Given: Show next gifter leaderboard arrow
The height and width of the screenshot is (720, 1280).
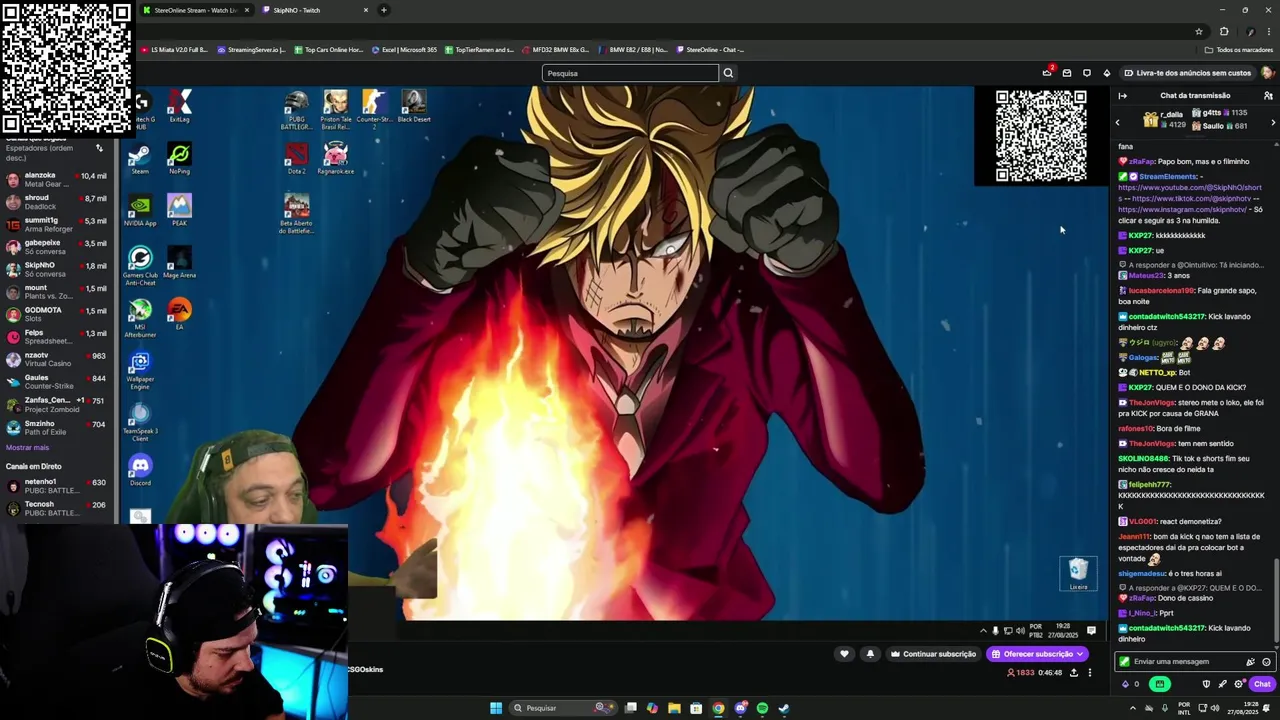Looking at the screenshot, I should [1273, 122].
